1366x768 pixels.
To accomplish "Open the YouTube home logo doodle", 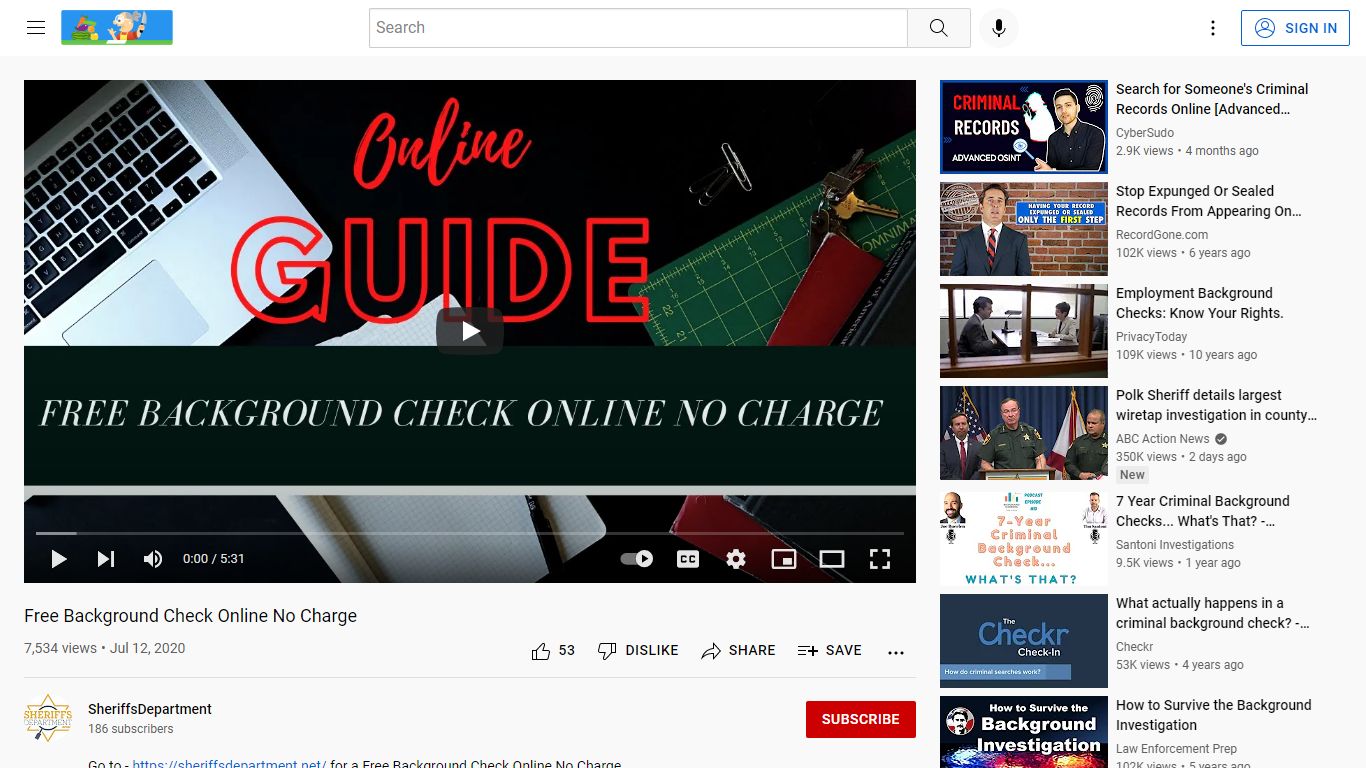I will click(117, 28).
